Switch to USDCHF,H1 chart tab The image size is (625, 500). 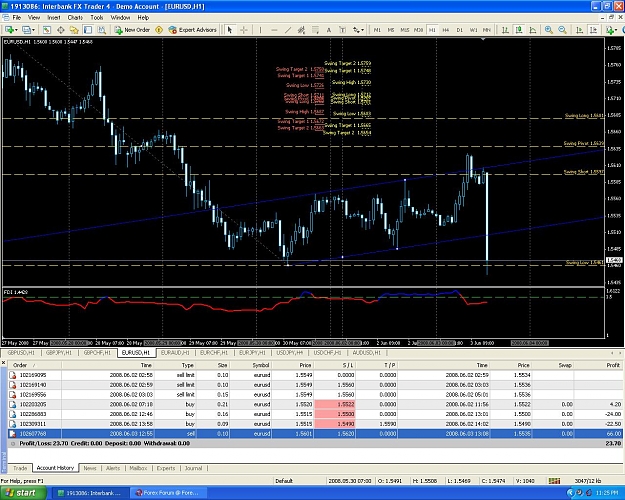[x=327, y=353]
